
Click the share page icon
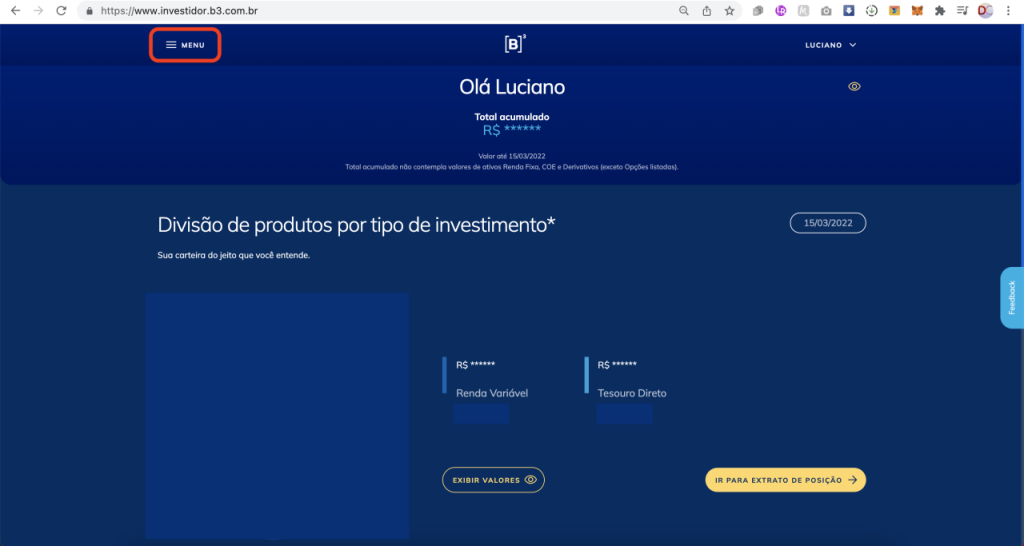(x=707, y=11)
